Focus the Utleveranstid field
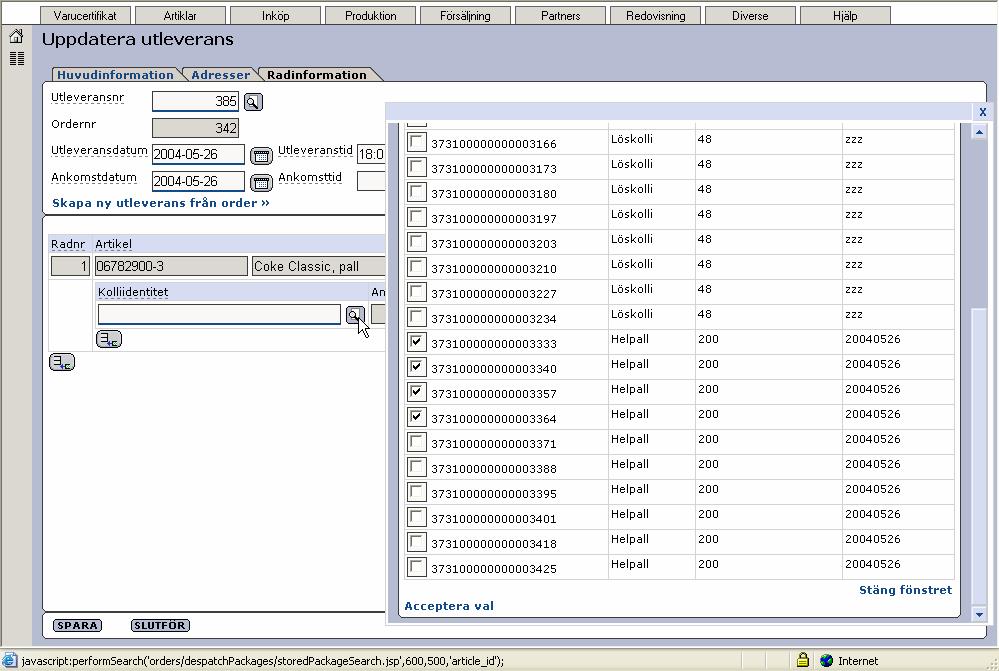This screenshot has height=671, width=999. pyautogui.click(x=371, y=154)
